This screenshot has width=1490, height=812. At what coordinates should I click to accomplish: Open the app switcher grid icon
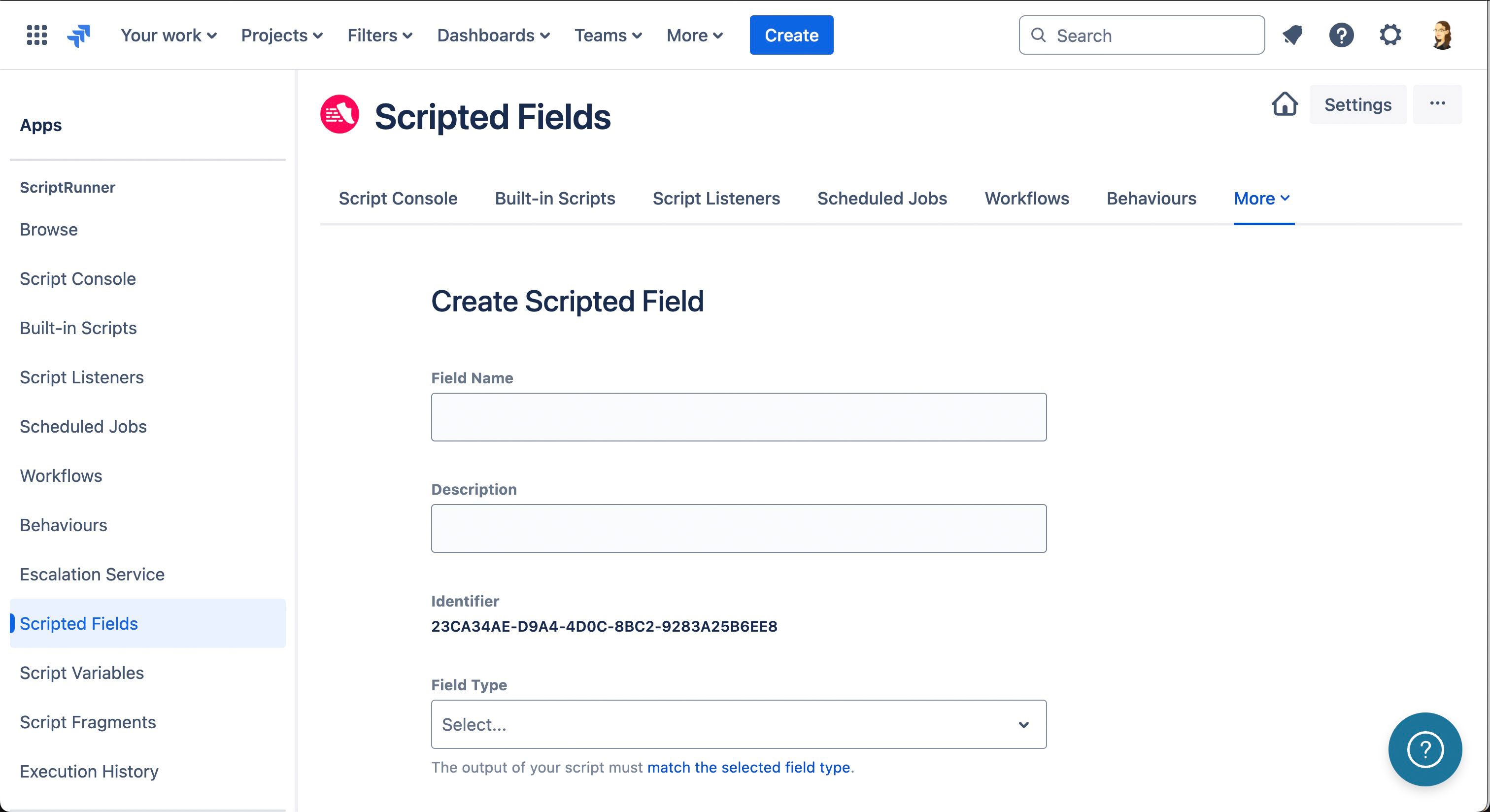point(36,35)
